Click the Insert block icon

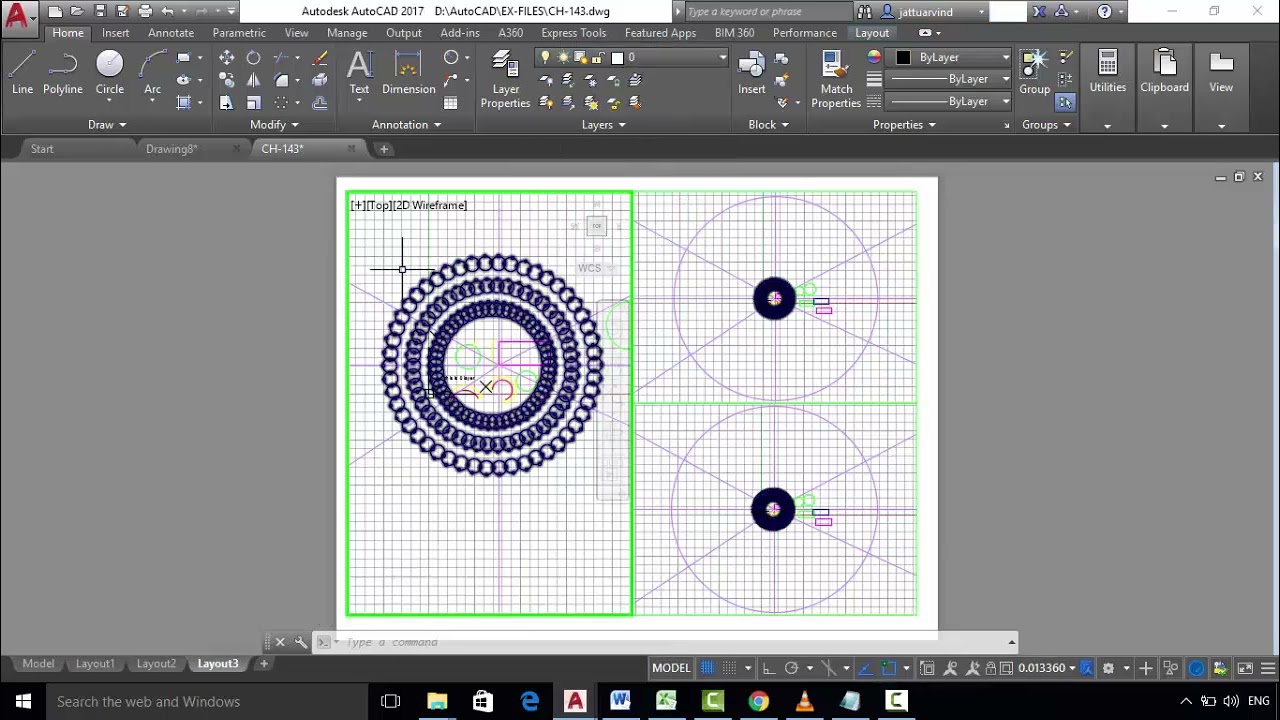point(752,73)
